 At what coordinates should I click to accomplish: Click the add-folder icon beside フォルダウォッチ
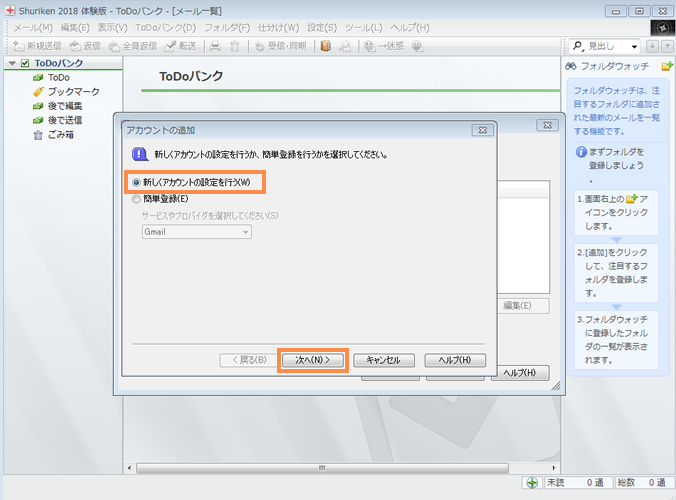click(x=667, y=66)
